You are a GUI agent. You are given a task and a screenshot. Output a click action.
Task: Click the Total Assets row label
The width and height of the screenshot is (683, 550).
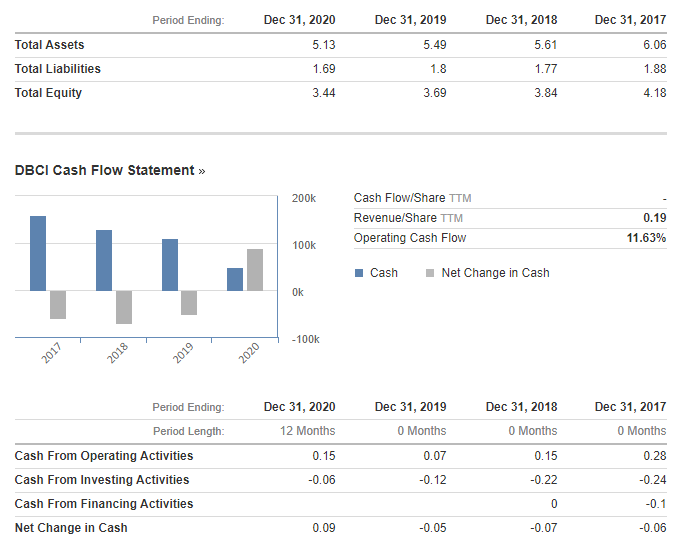pos(49,45)
